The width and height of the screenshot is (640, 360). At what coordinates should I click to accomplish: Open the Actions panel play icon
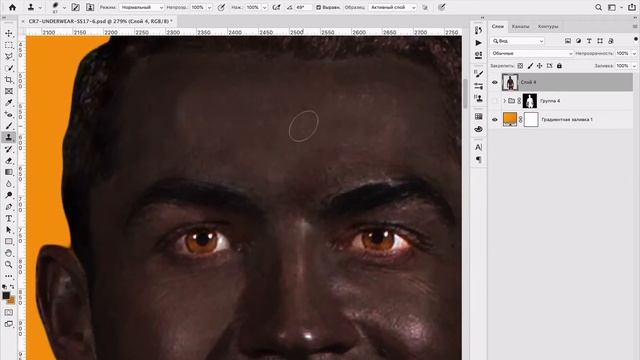(x=478, y=42)
